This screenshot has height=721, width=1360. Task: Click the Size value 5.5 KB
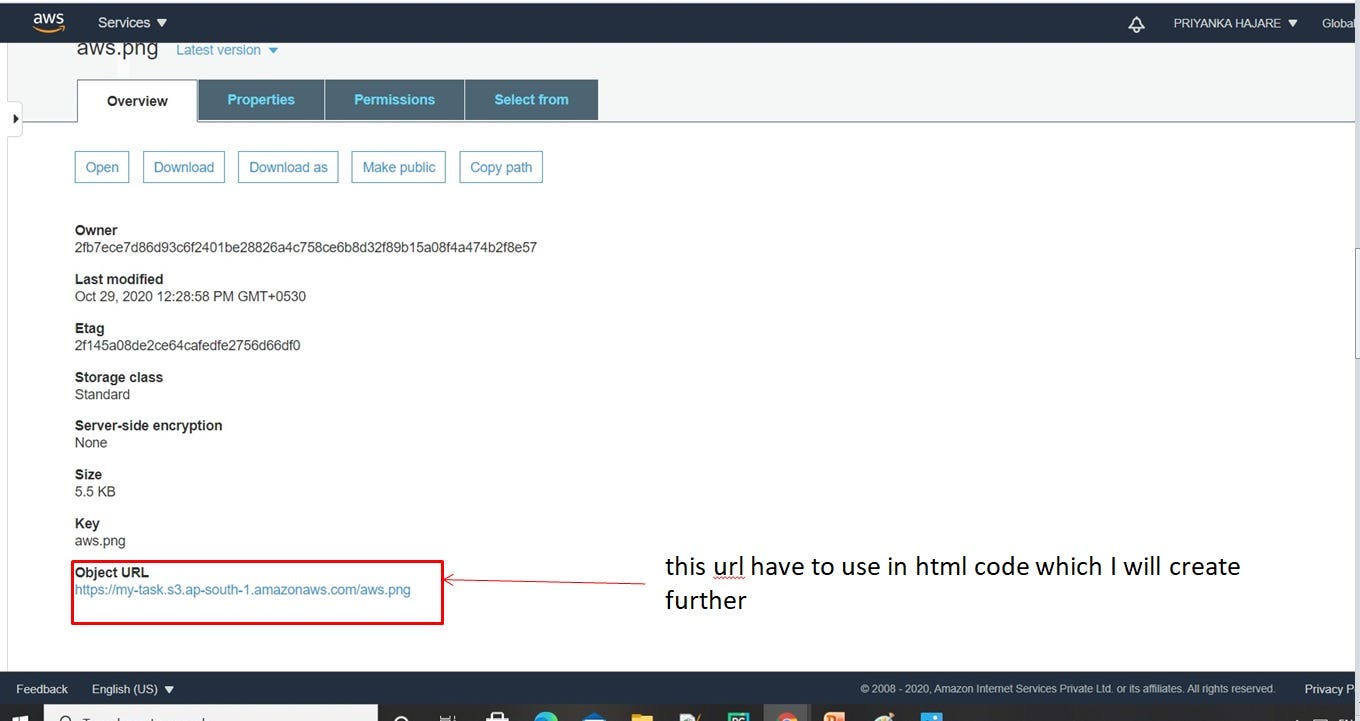click(95, 492)
